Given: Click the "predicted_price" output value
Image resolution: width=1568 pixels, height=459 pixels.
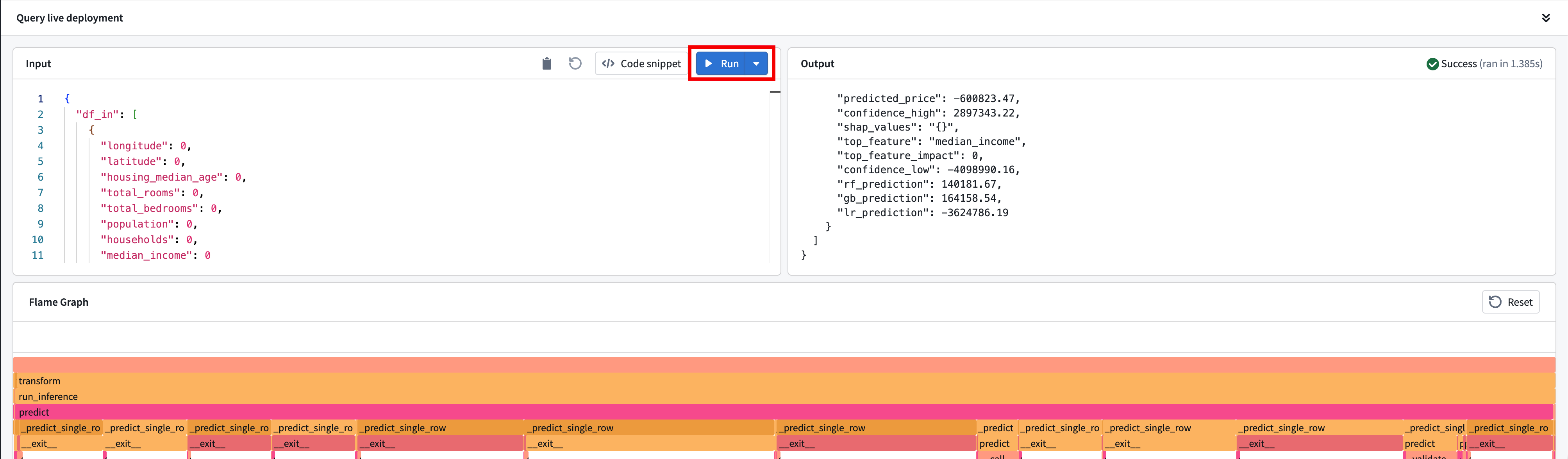Looking at the screenshot, I should (986, 99).
